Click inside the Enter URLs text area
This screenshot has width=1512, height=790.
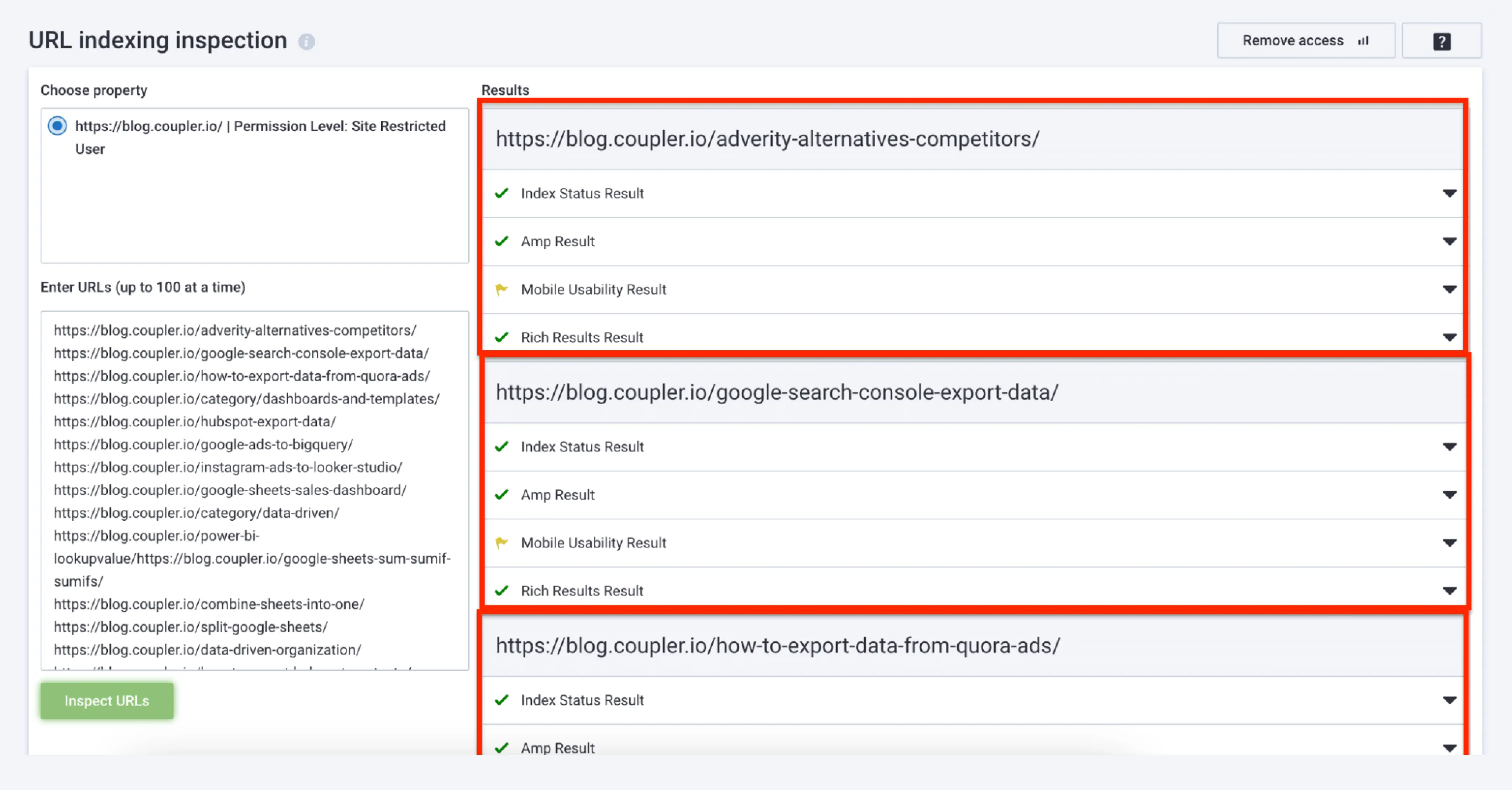255,490
